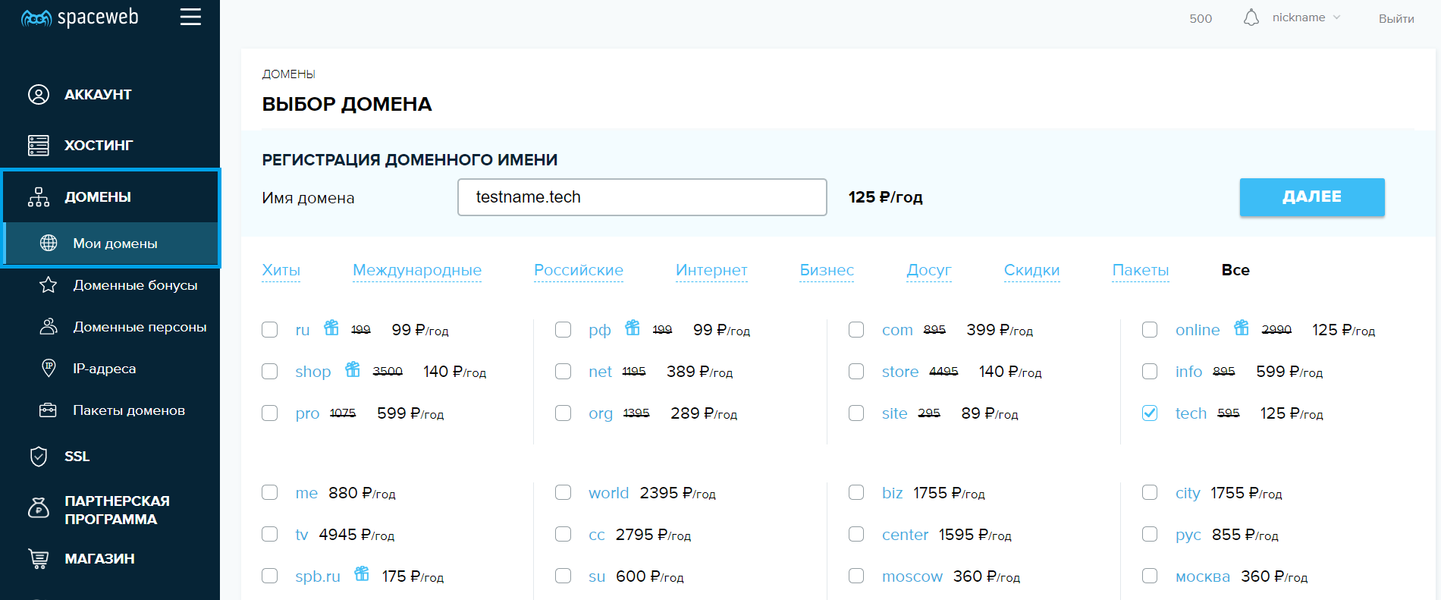
Task: Collapse the Домены sidebar section
Action: click(x=98, y=197)
